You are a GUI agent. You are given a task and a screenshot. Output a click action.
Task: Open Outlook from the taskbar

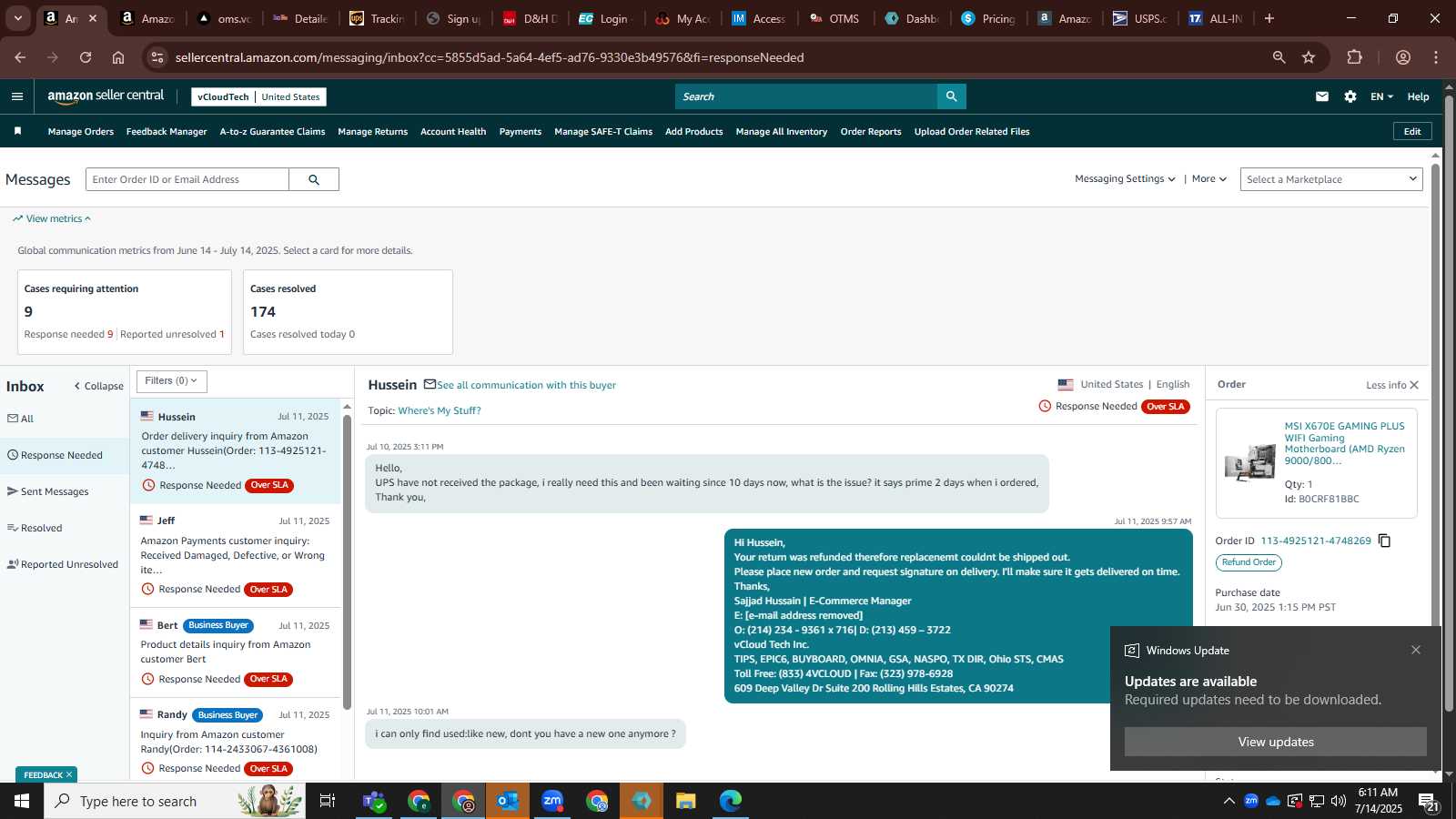[x=508, y=801]
